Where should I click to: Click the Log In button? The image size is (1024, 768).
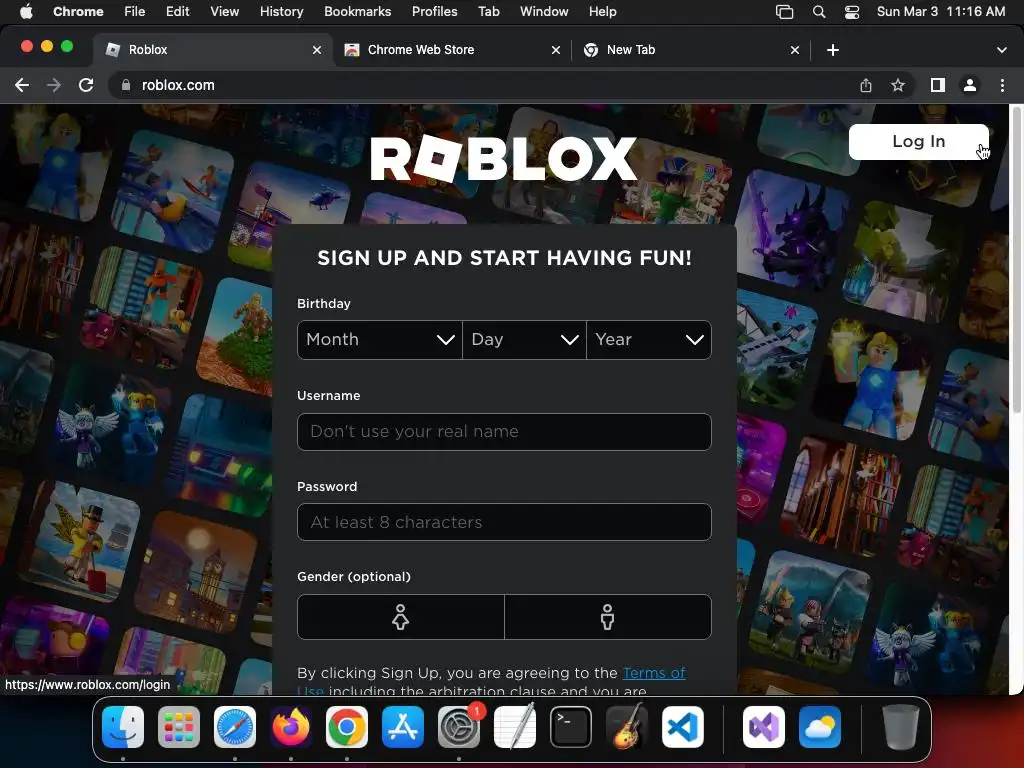click(918, 142)
